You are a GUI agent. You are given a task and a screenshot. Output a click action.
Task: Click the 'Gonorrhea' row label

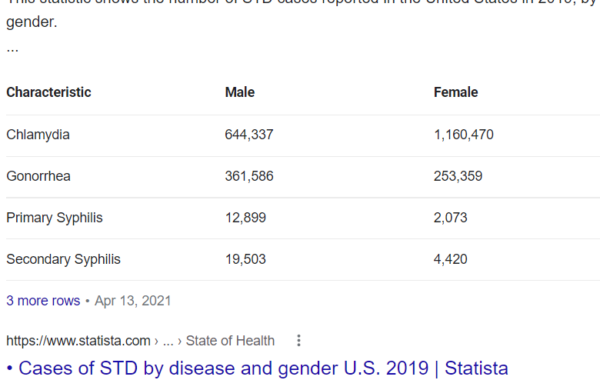tap(38, 176)
